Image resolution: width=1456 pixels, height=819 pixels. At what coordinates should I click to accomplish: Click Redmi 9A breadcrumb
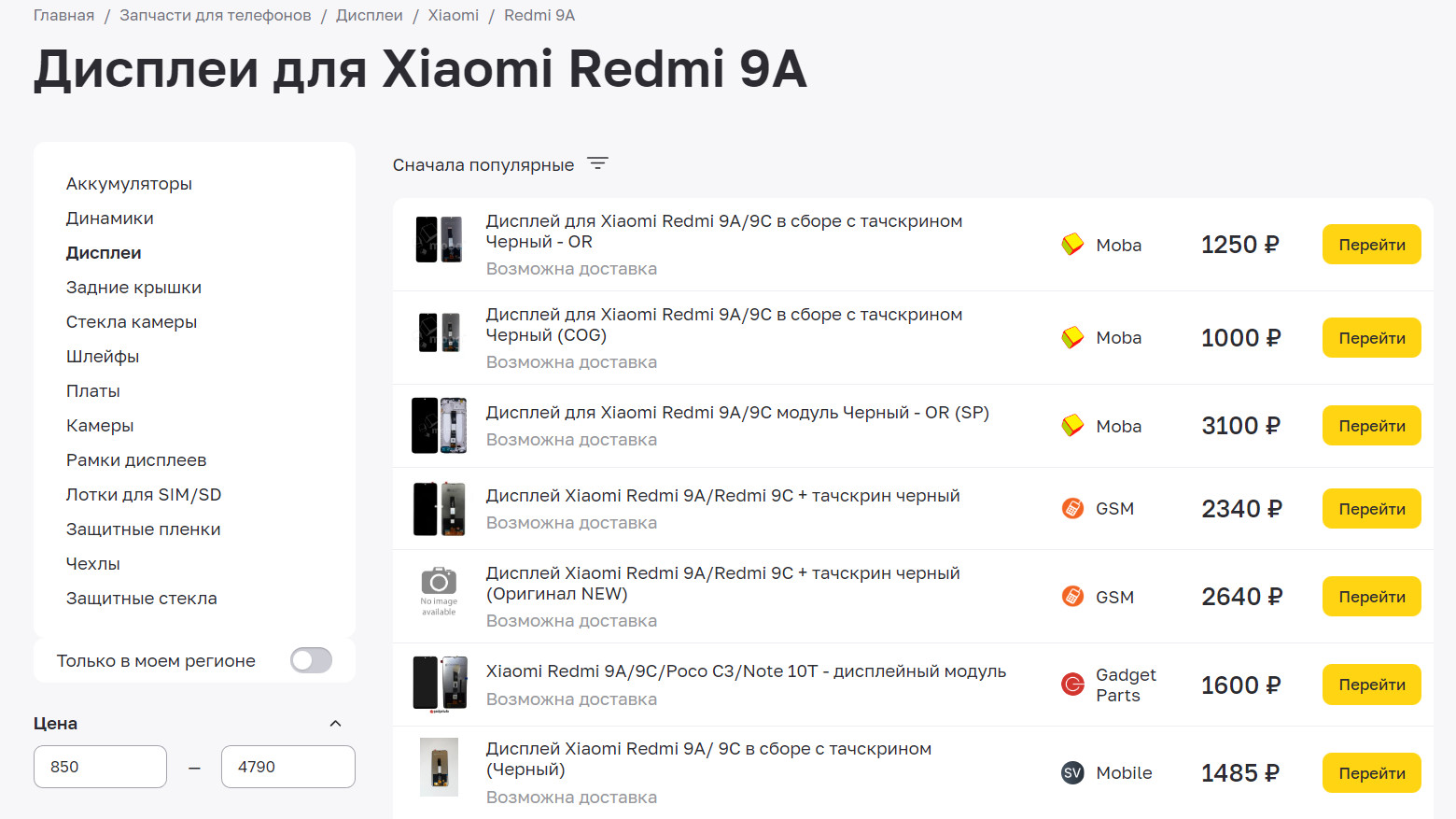539,16
